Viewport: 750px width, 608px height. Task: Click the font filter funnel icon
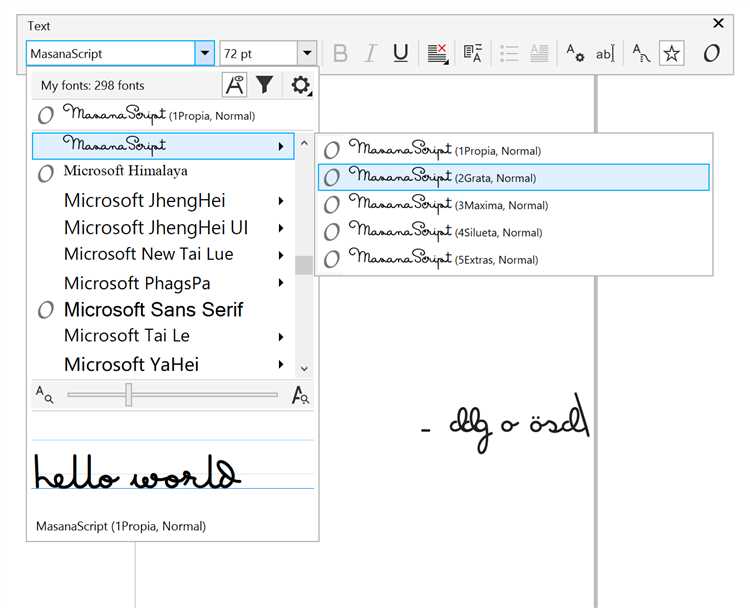point(264,86)
